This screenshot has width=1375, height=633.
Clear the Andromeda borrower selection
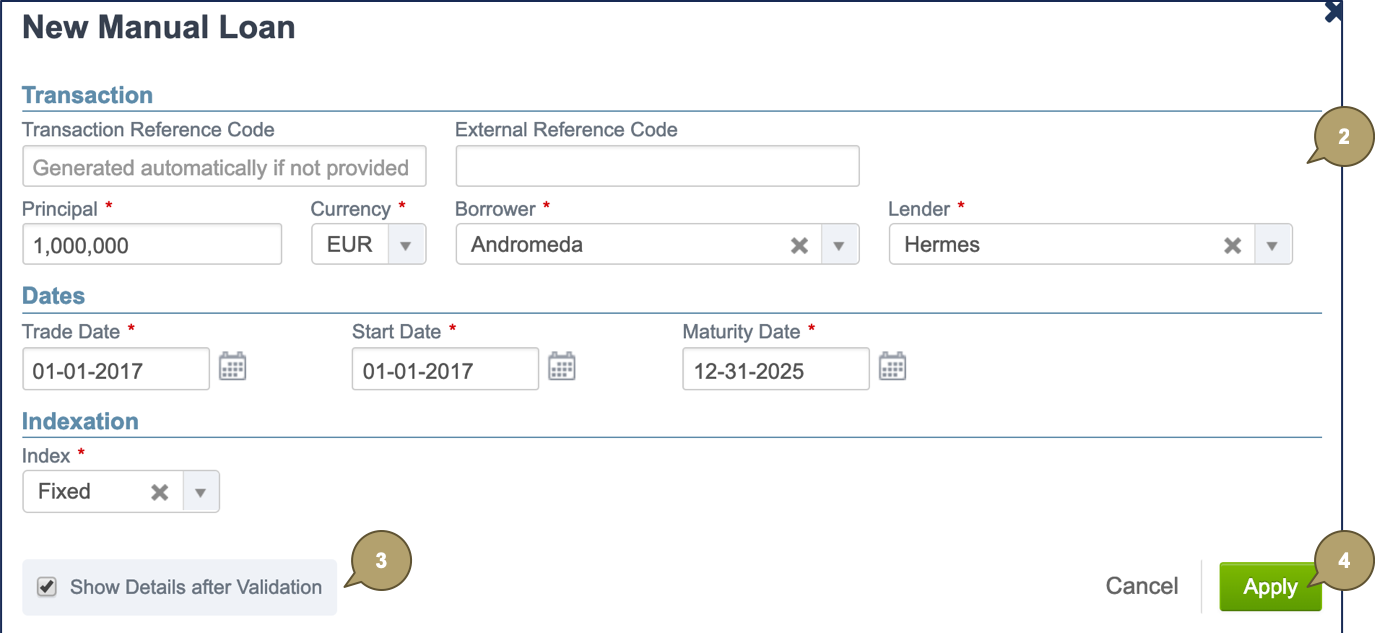(x=799, y=245)
